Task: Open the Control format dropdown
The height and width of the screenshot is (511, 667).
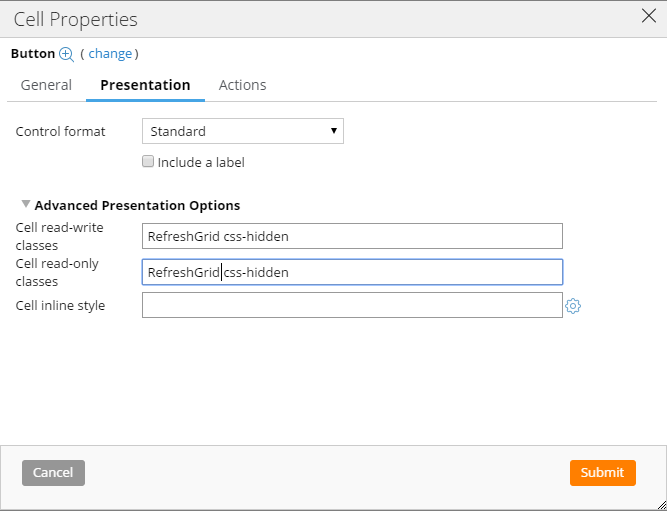Action: pyautogui.click(x=242, y=131)
